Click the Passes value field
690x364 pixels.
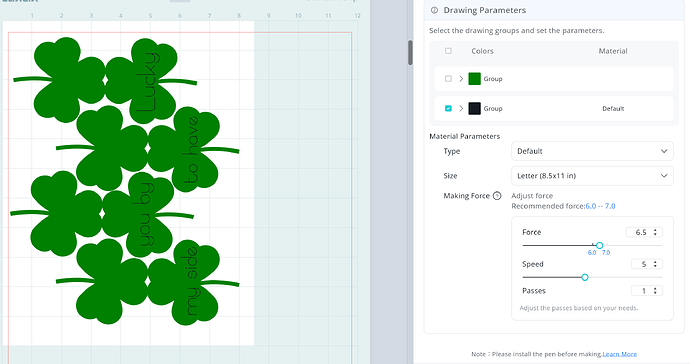[646, 290]
